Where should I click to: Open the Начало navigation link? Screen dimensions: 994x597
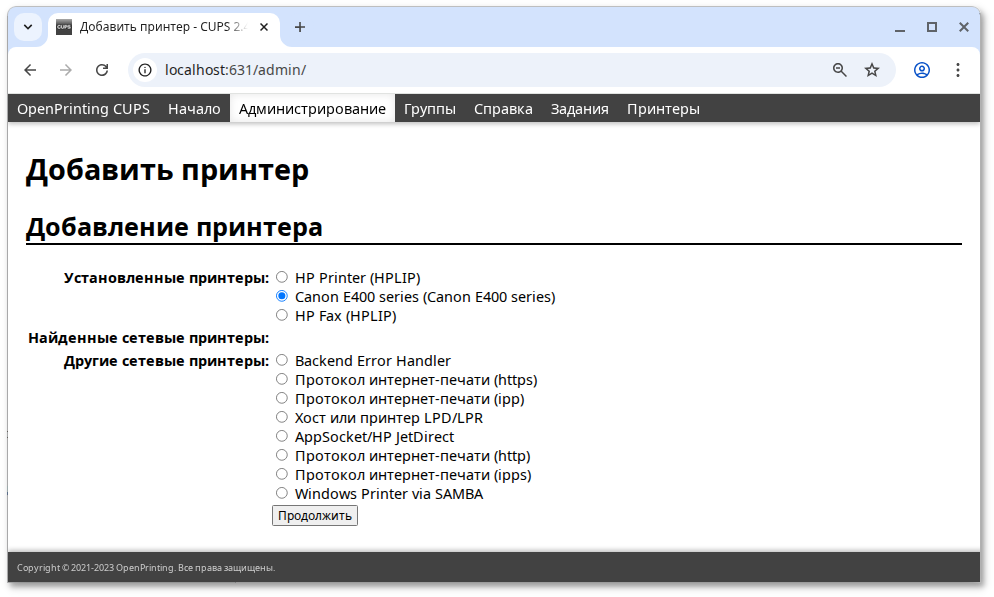click(x=194, y=108)
